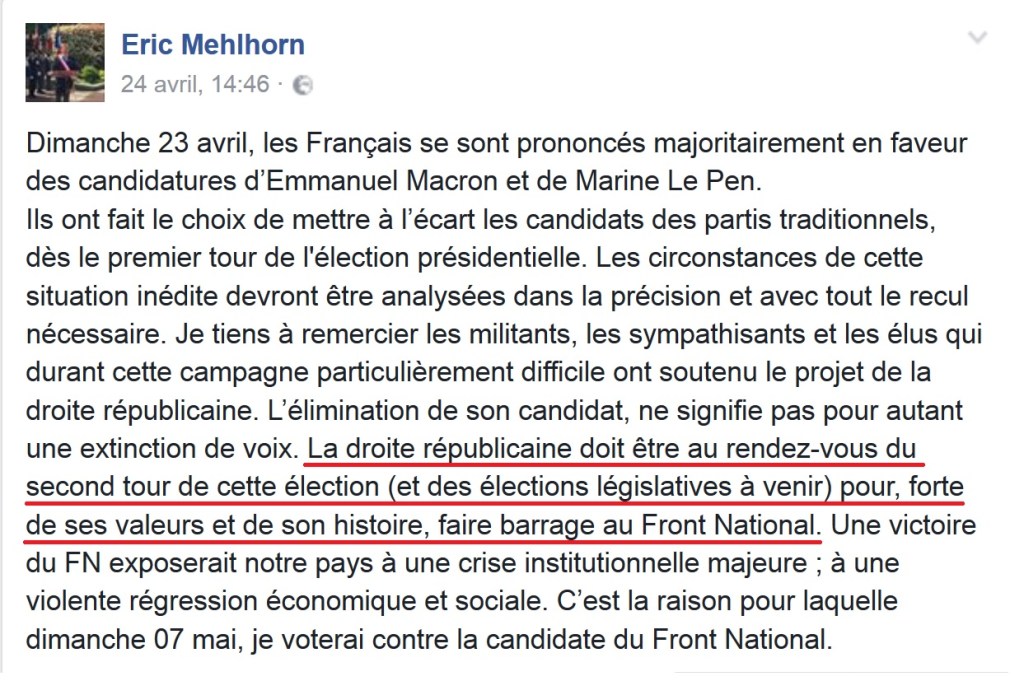Click the blue author name heading

click(212, 44)
